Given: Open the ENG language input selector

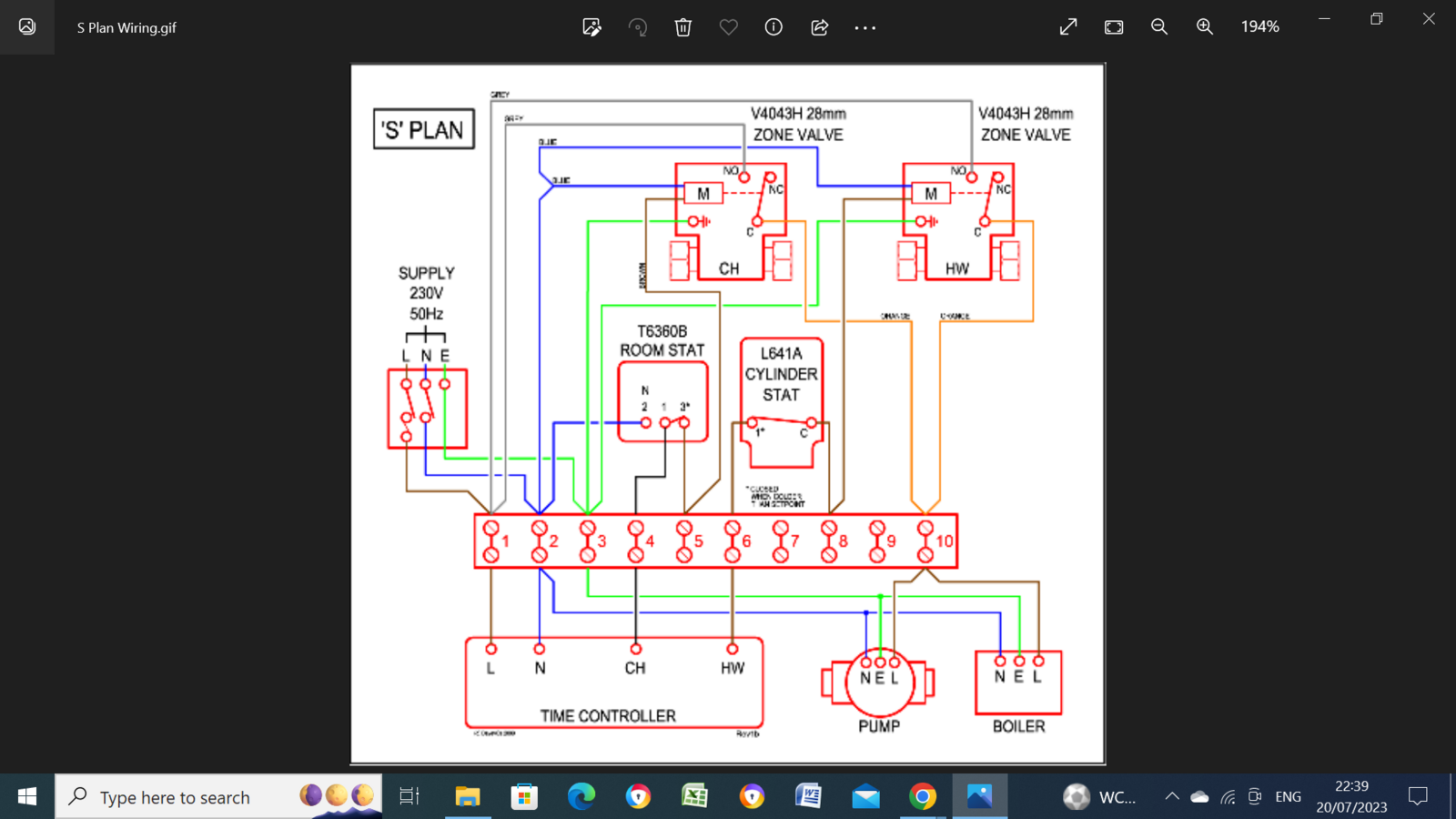Looking at the screenshot, I should click(x=1288, y=797).
